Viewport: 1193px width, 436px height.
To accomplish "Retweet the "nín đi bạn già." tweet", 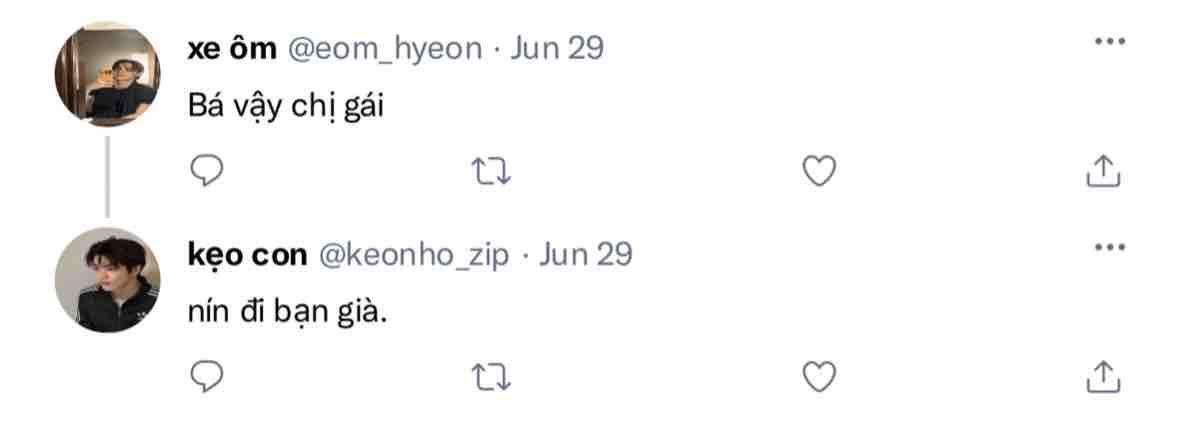I will tap(491, 376).
